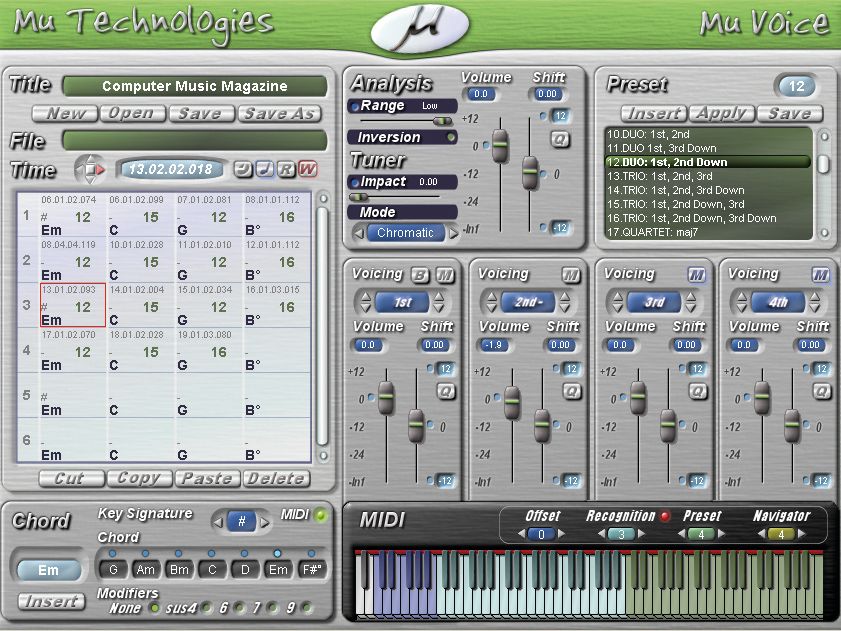This screenshot has height=631, width=841.
Task: Select the 6 modifier radio button
Action: 240,608
